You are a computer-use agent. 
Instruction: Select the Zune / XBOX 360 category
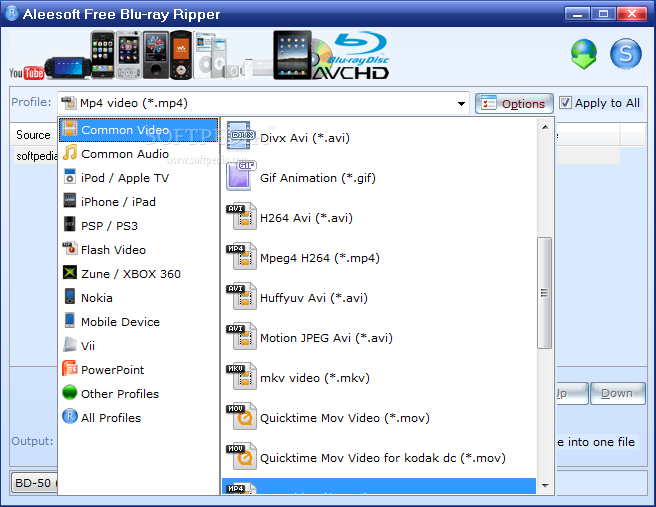pos(138,274)
